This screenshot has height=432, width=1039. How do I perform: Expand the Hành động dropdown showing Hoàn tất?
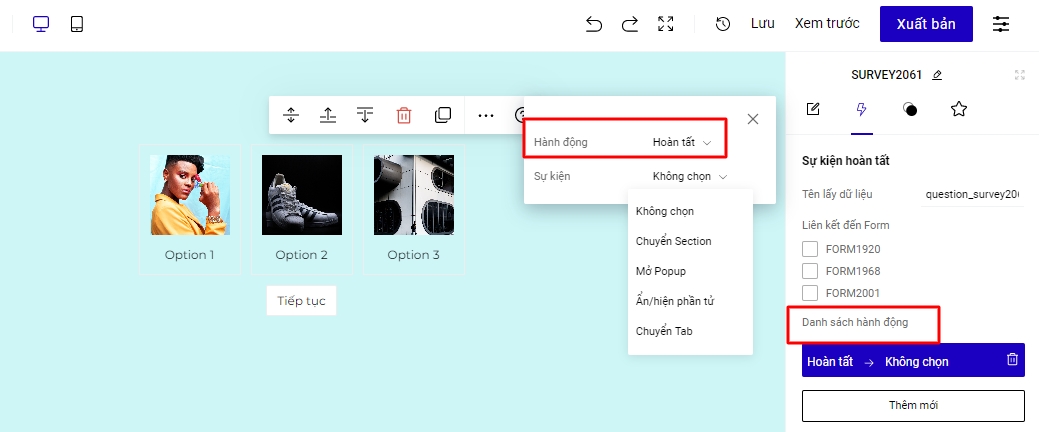(x=682, y=142)
